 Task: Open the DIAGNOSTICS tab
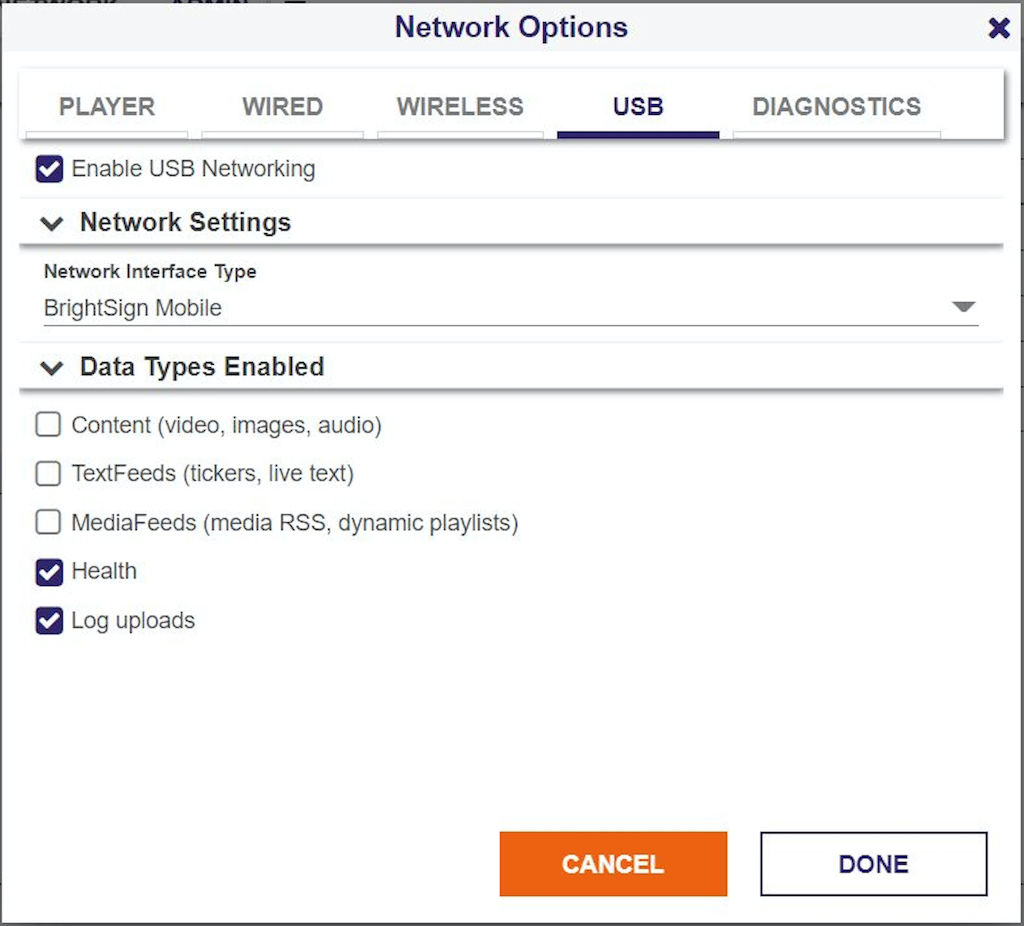click(x=836, y=107)
